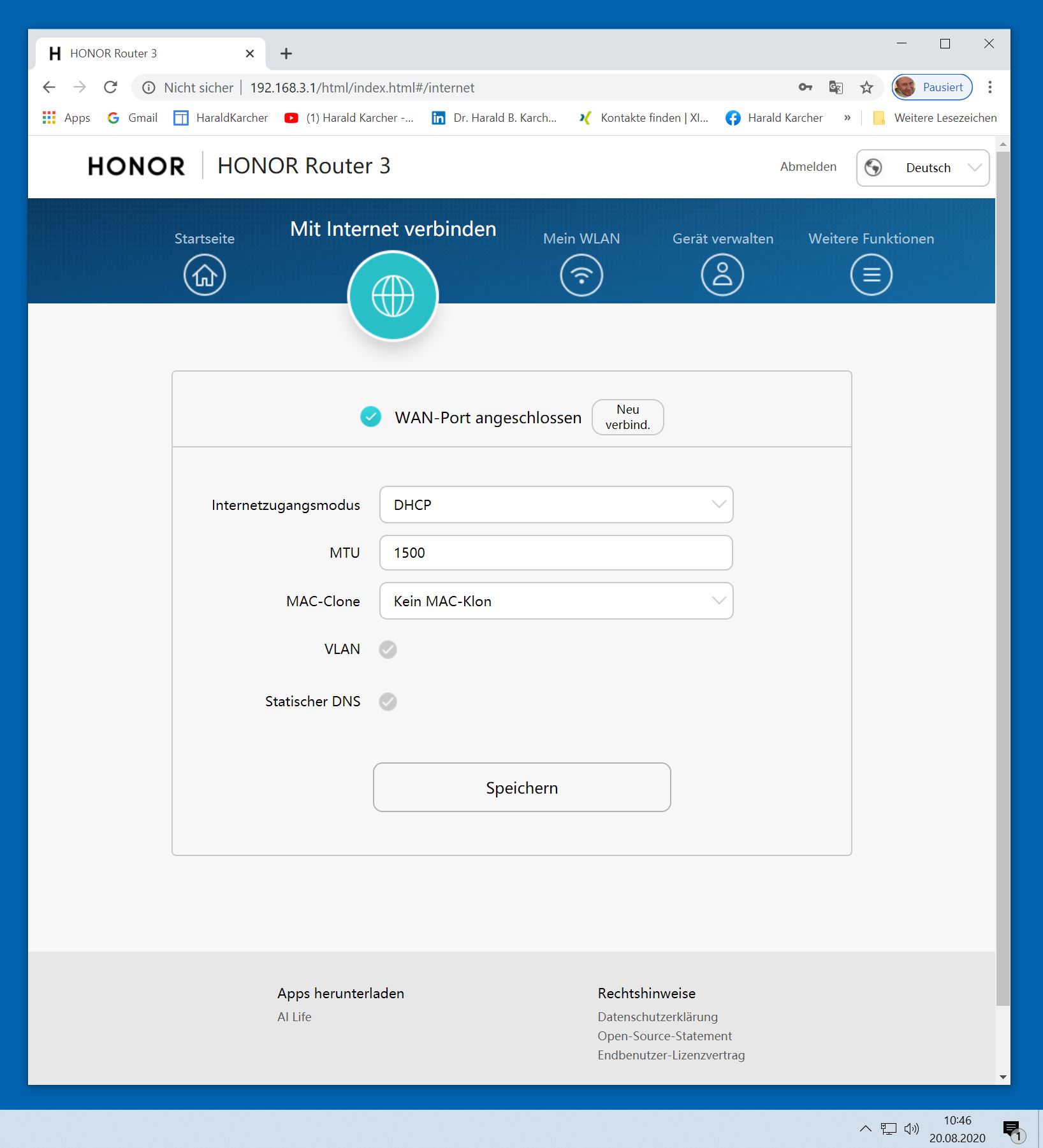The height and width of the screenshot is (1148, 1043).
Task: Click the browser forward arrow
Action: coord(80,87)
